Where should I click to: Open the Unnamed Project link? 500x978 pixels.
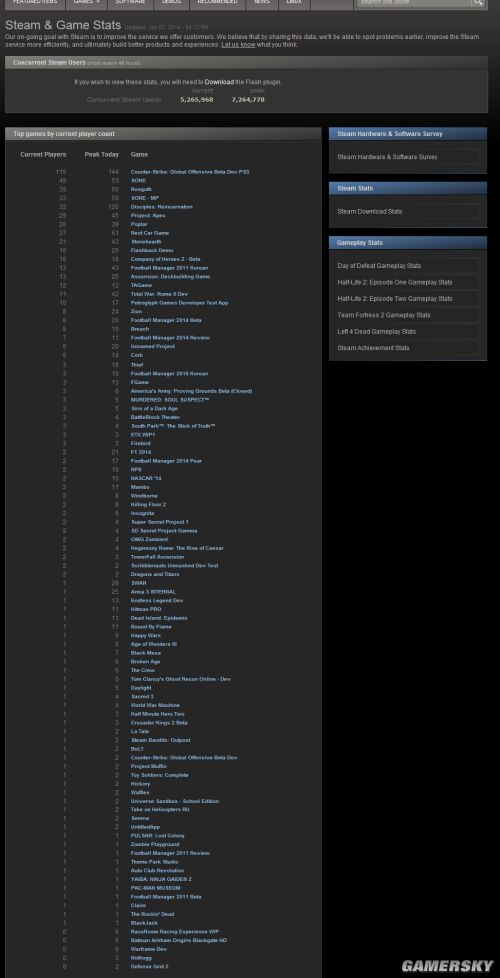[153, 346]
